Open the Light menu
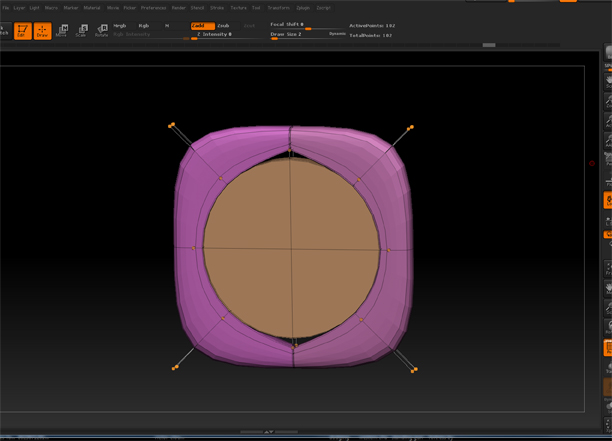This screenshot has width=612, height=441. [x=34, y=8]
